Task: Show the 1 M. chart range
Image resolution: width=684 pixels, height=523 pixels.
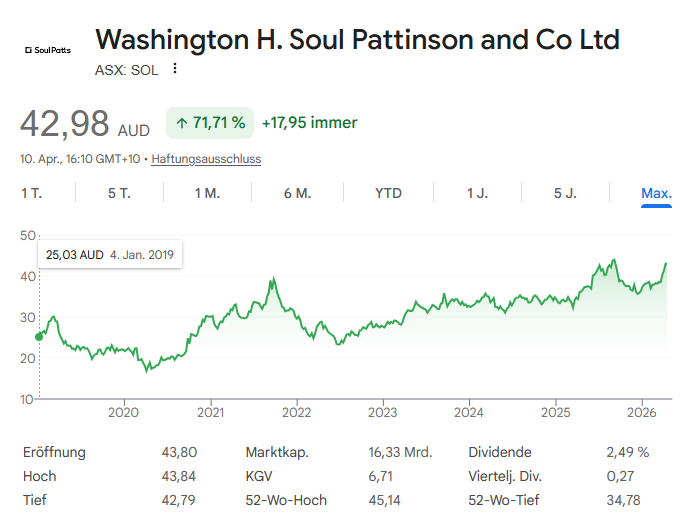Action: [x=207, y=193]
